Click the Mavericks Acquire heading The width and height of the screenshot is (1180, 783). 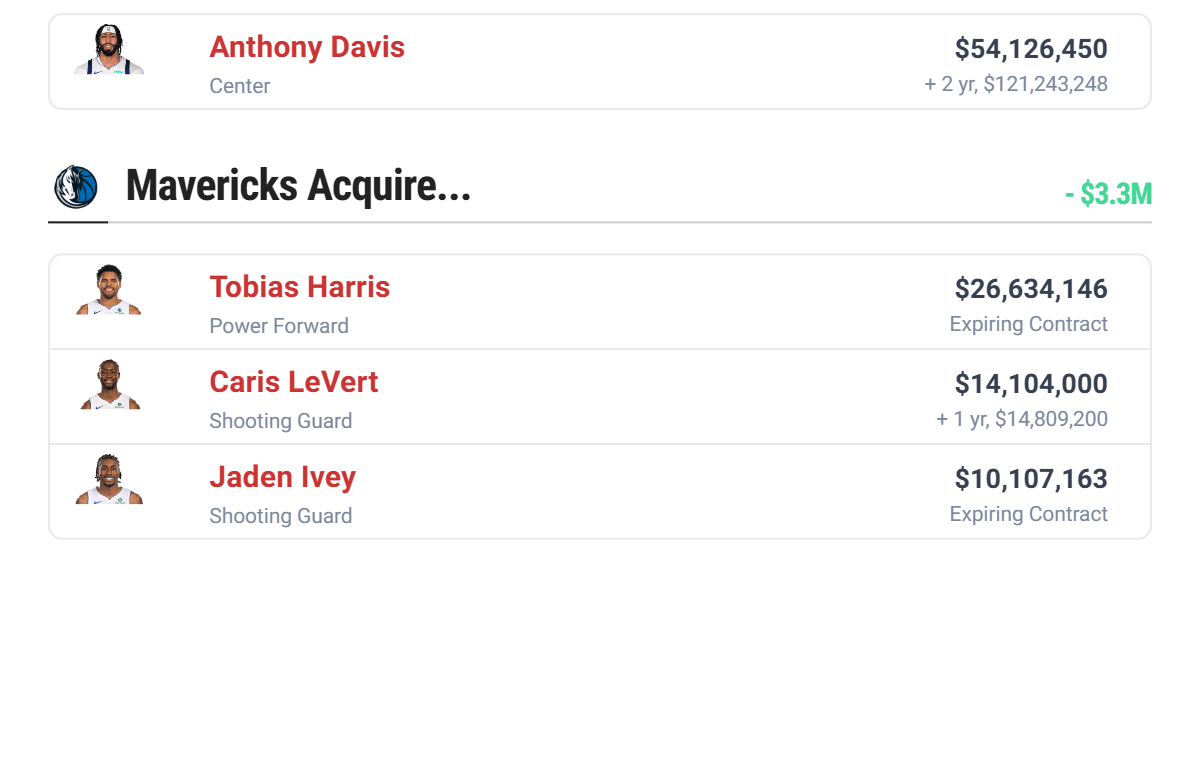click(298, 186)
